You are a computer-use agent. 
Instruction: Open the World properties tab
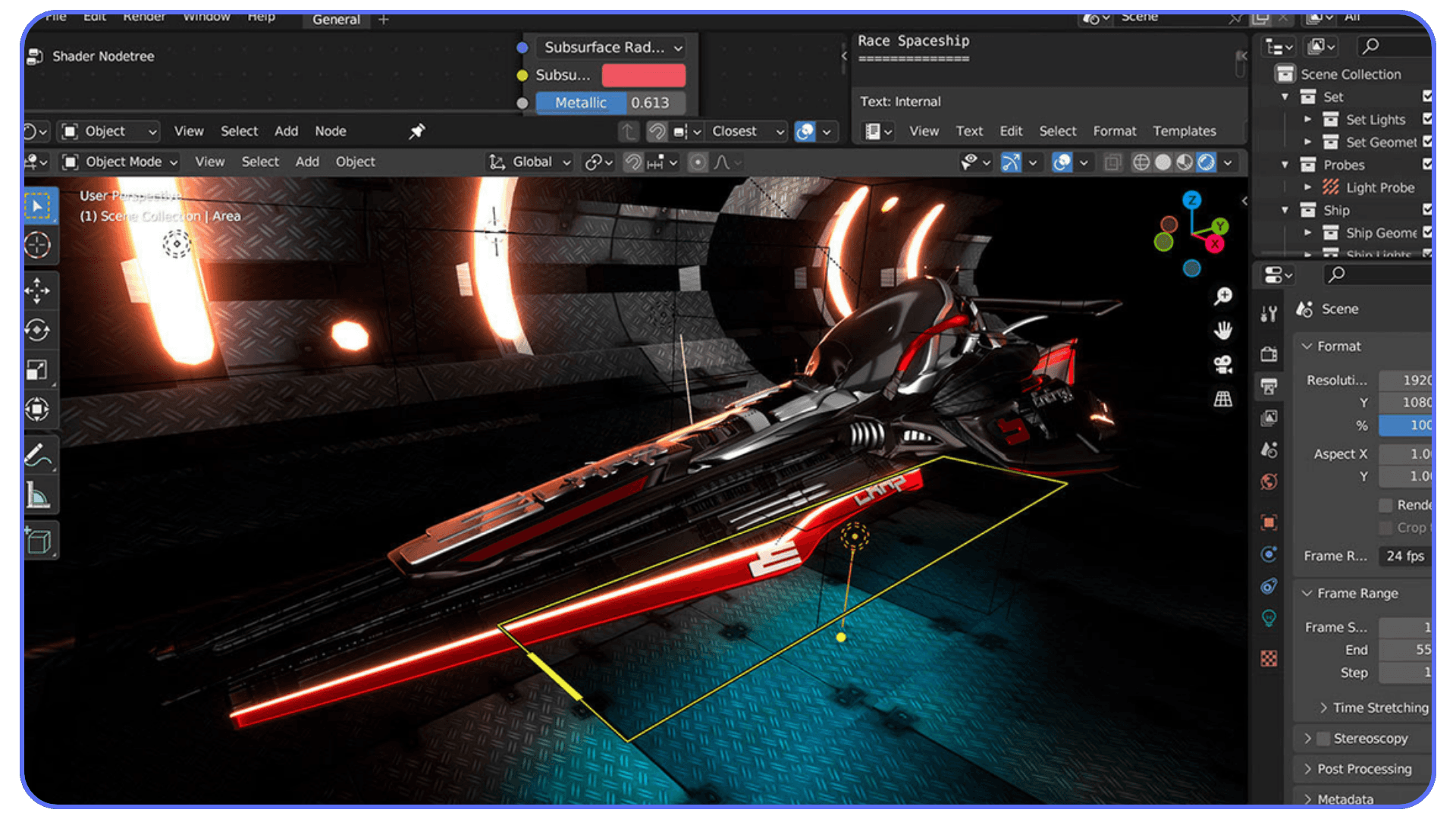(1269, 482)
